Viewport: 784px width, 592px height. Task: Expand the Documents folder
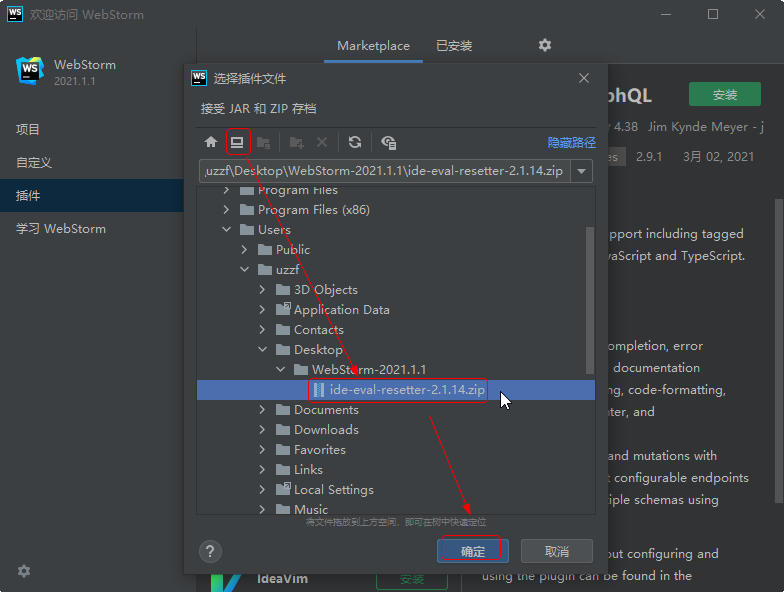click(x=262, y=410)
